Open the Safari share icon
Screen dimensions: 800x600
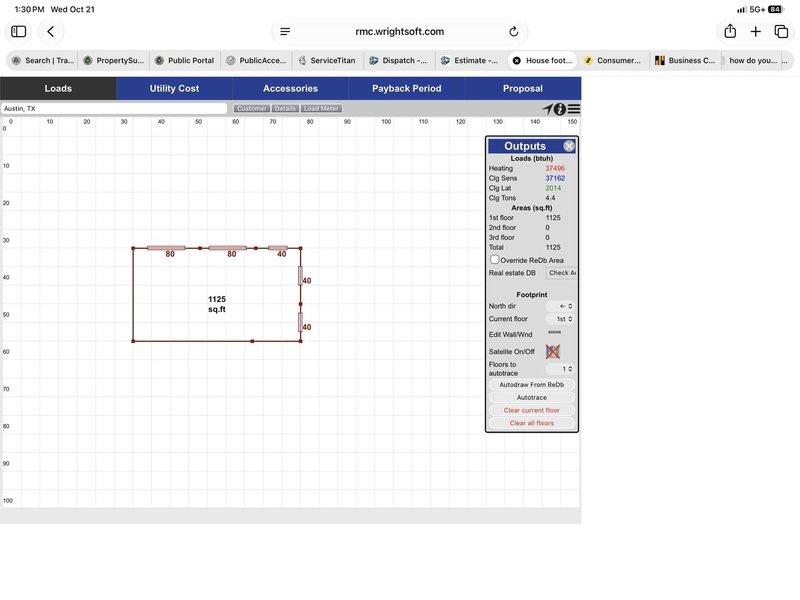730,32
